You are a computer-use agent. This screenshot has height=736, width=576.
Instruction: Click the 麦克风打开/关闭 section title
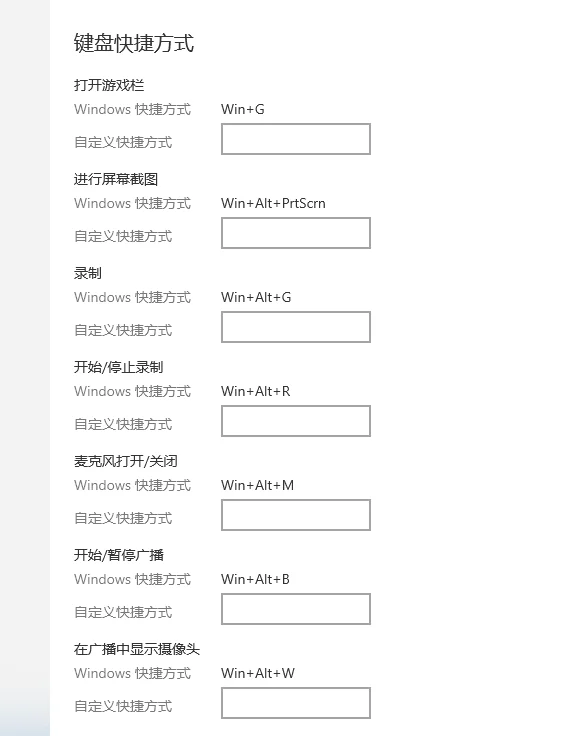click(x=126, y=461)
